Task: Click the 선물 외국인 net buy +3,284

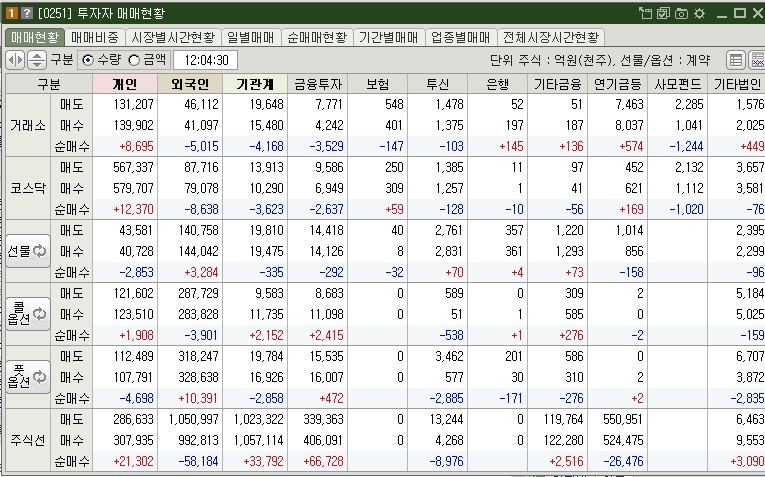Action: coord(201,272)
